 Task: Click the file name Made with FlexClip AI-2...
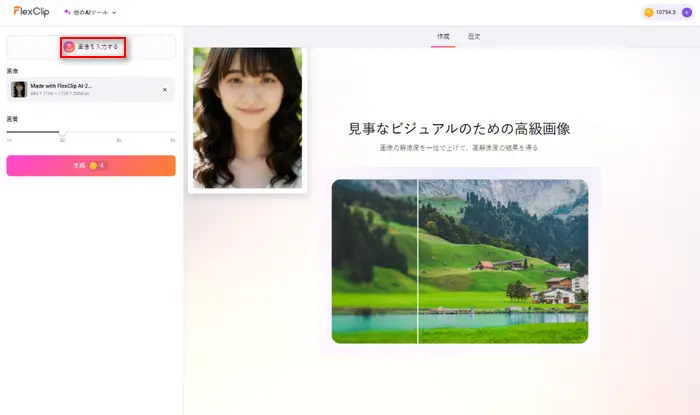(x=61, y=86)
